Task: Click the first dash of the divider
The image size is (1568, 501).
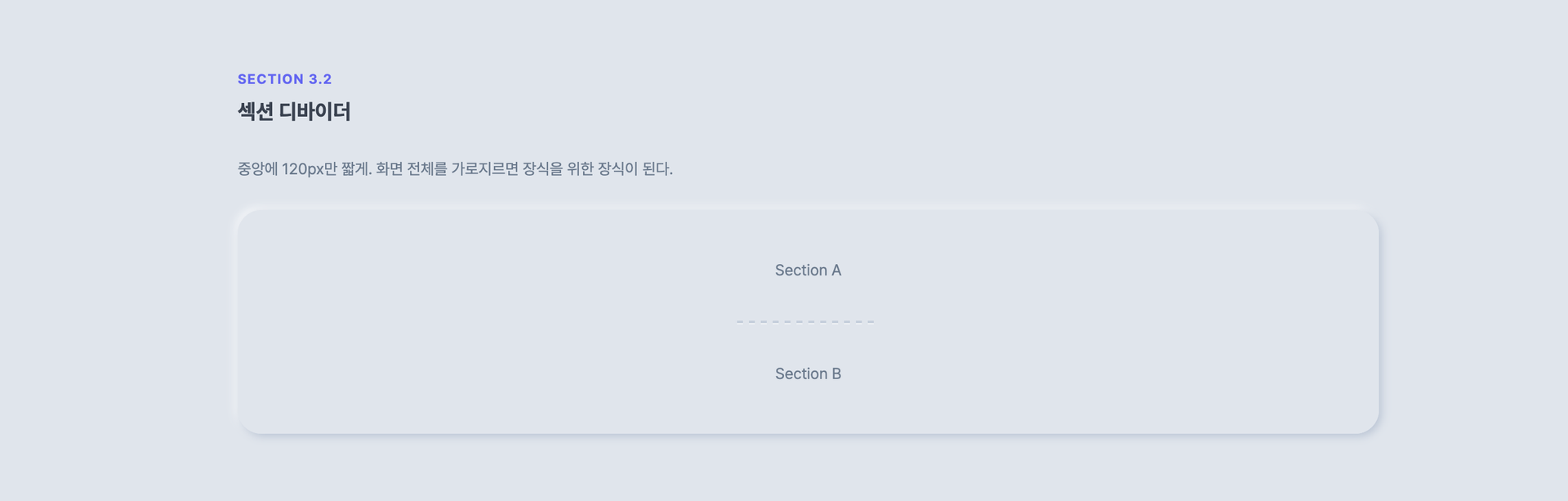Action: point(740,322)
